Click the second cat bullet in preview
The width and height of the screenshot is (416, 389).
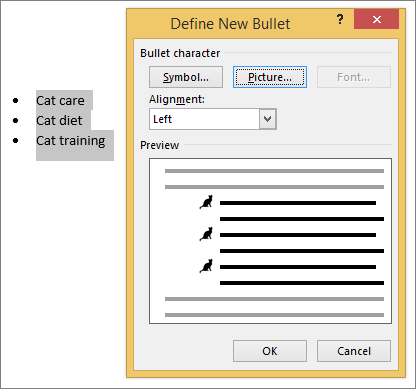click(206, 234)
